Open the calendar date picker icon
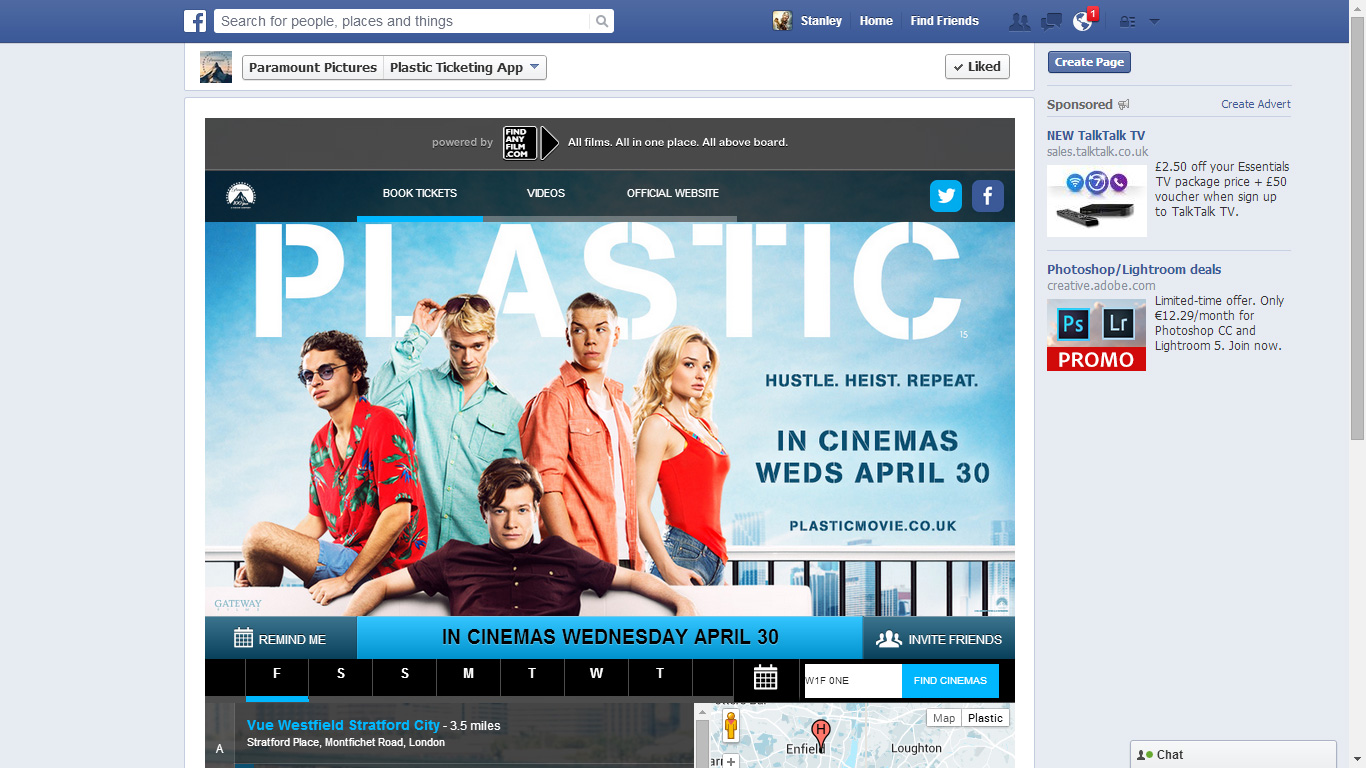This screenshot has width=1366, height=768. point(766,677)
